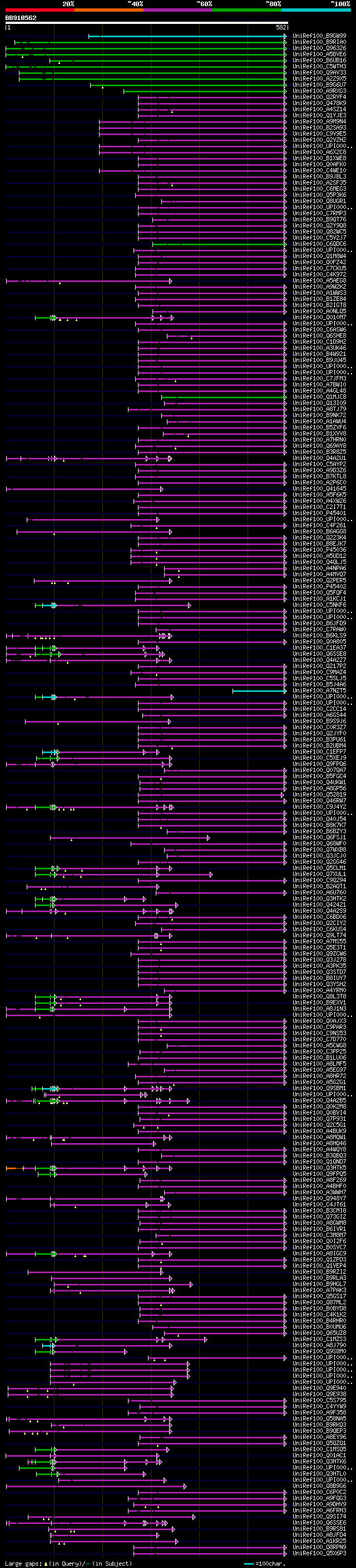Select the query name BB910562
Screen dimensions: 356x1568
(21, 18)
